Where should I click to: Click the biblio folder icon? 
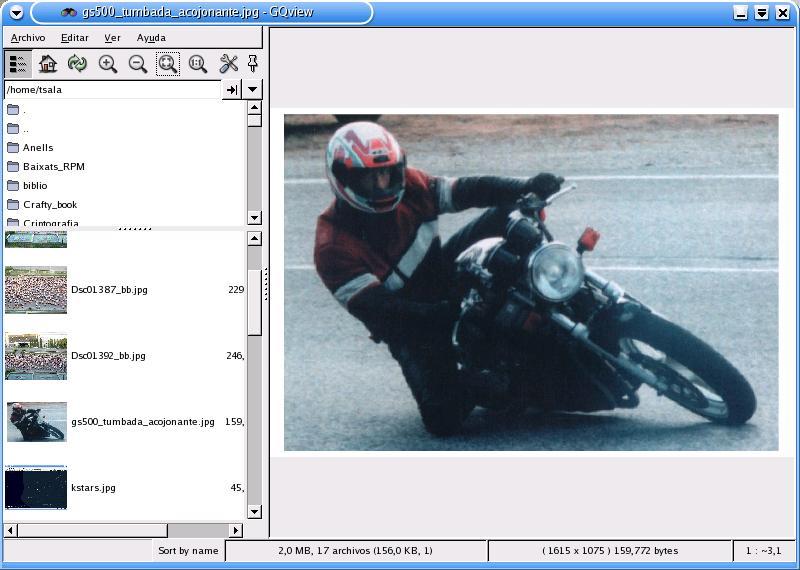(13, 186)
